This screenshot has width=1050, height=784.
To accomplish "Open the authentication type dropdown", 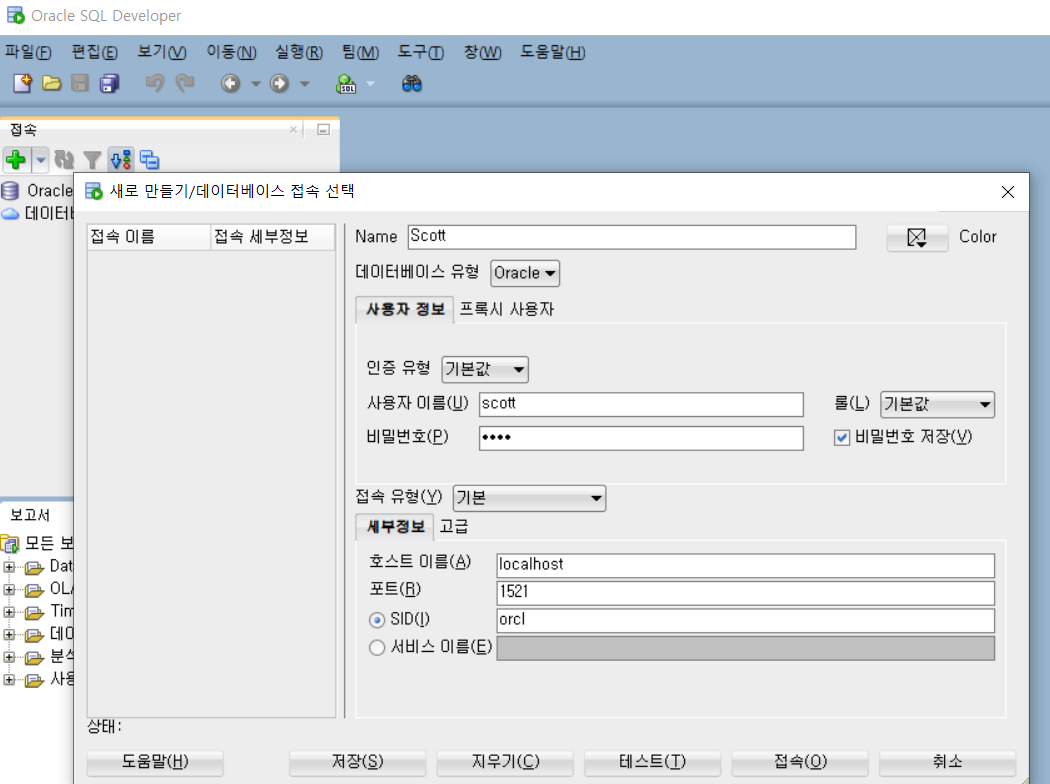I will pyautogui.click(x=485, y=370).
